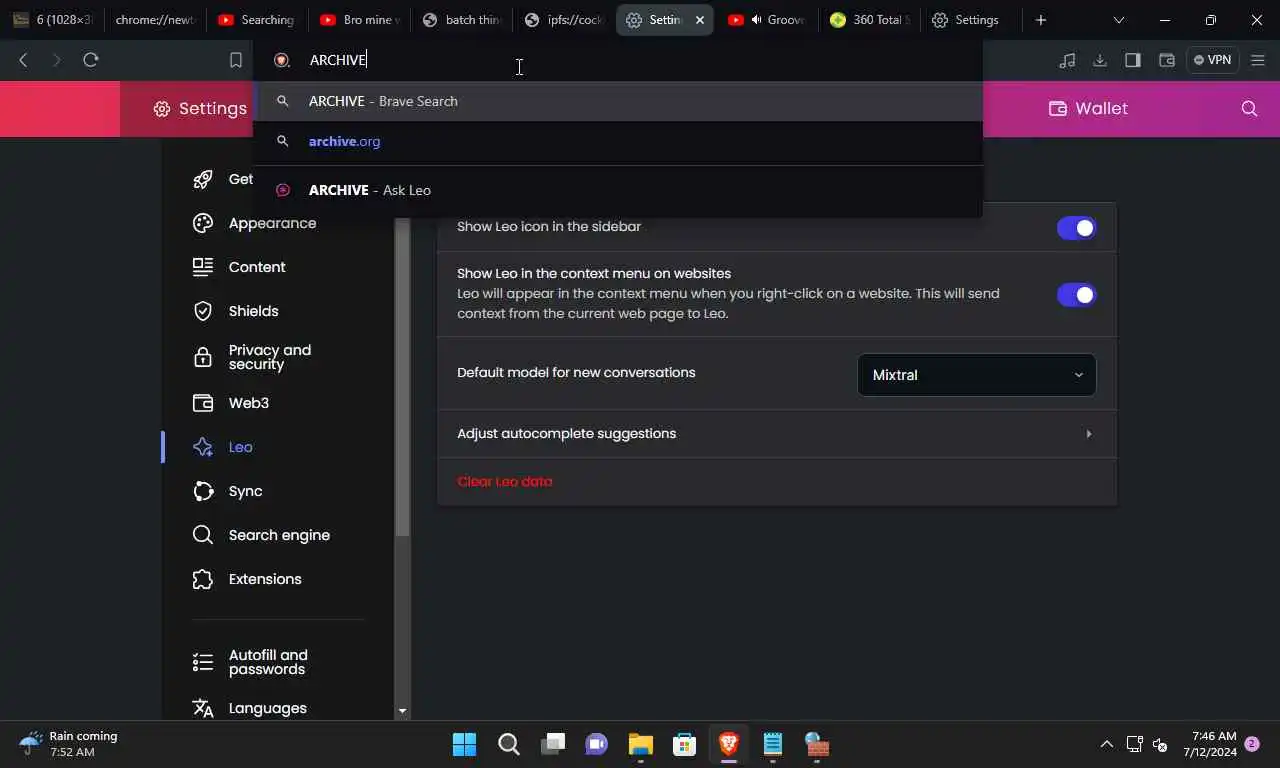Toggle the browser sidebar panel icon

1133,60
